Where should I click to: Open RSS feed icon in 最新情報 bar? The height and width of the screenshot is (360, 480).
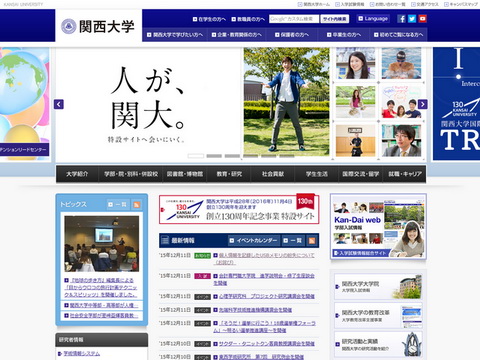coord(312,240)
